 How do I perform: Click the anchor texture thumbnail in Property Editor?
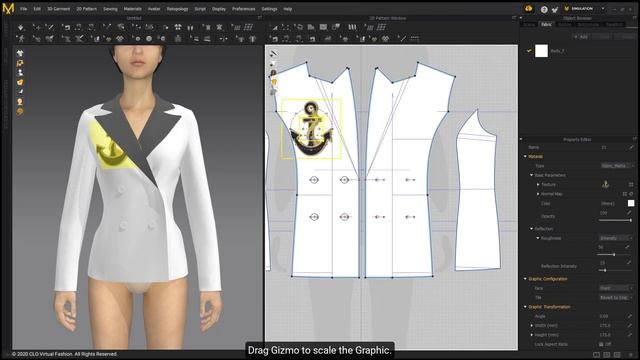pos(605,184)
